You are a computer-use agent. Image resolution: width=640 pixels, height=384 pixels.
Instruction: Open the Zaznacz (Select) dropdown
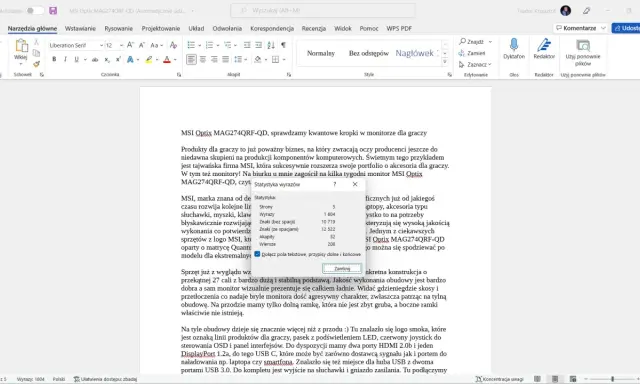pyautogui.click(x=475, y=64)
